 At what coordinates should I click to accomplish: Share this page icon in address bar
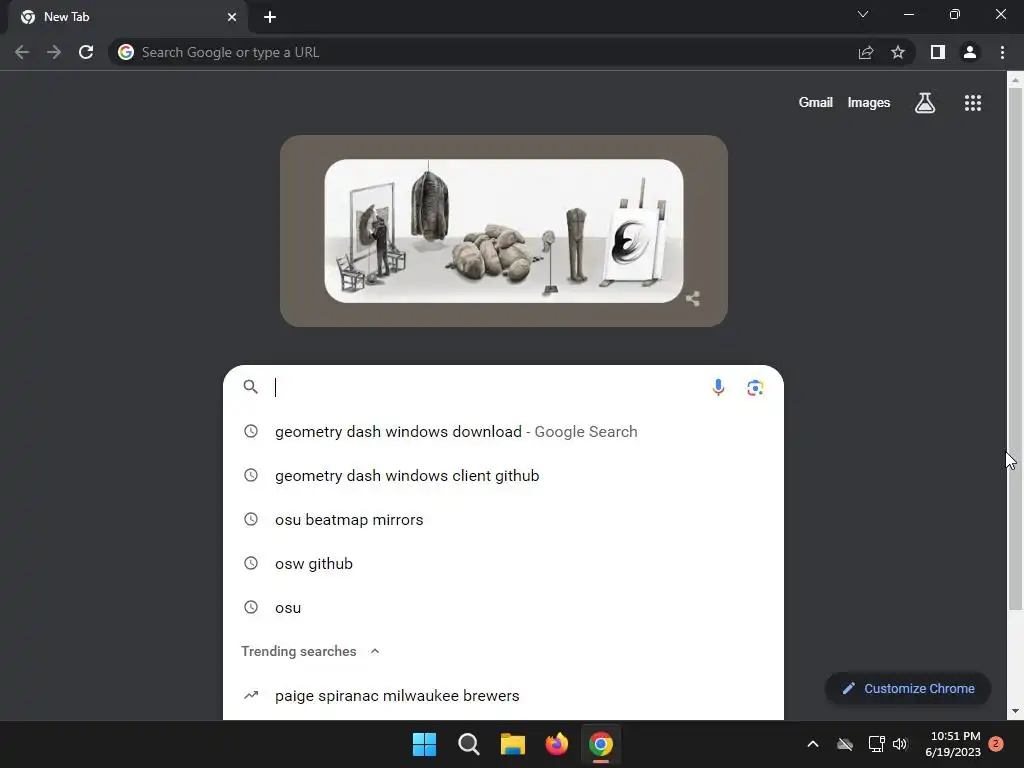pos(866,52)
